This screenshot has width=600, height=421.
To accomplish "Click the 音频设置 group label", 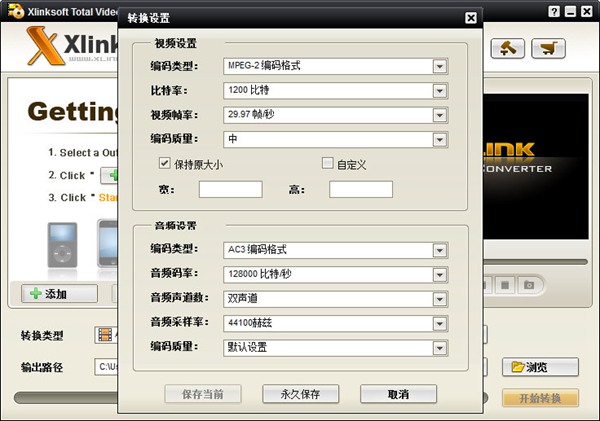I will click(x=176, y=225).
